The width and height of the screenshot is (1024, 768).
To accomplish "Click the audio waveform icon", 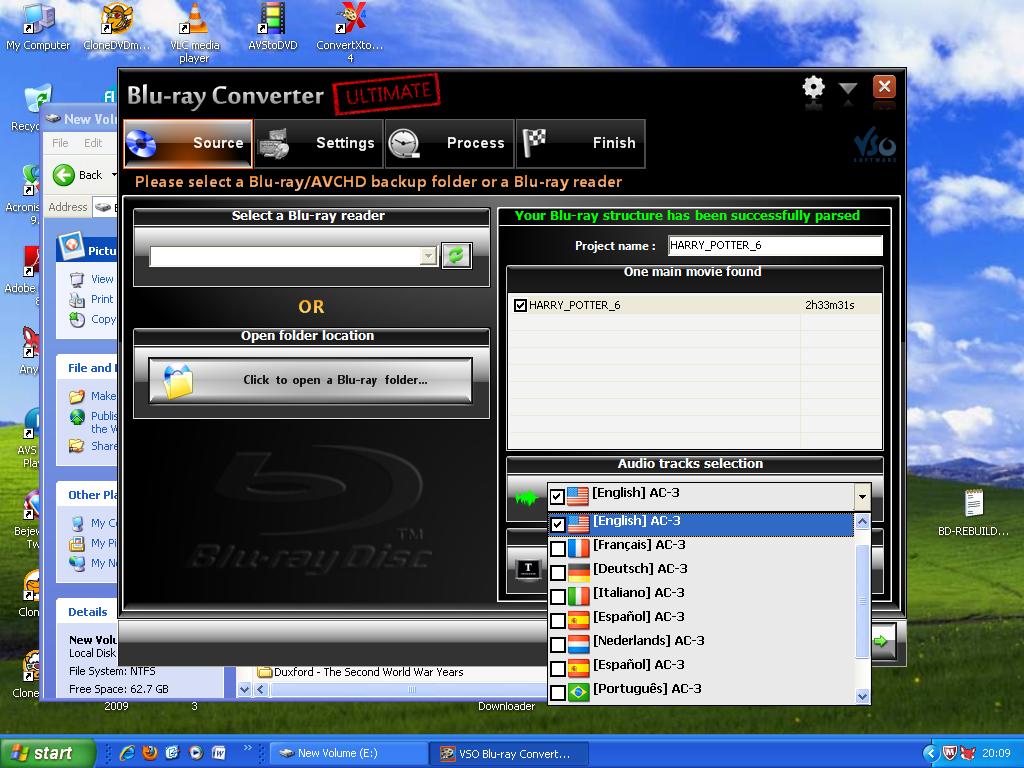I will coord(526,499).
